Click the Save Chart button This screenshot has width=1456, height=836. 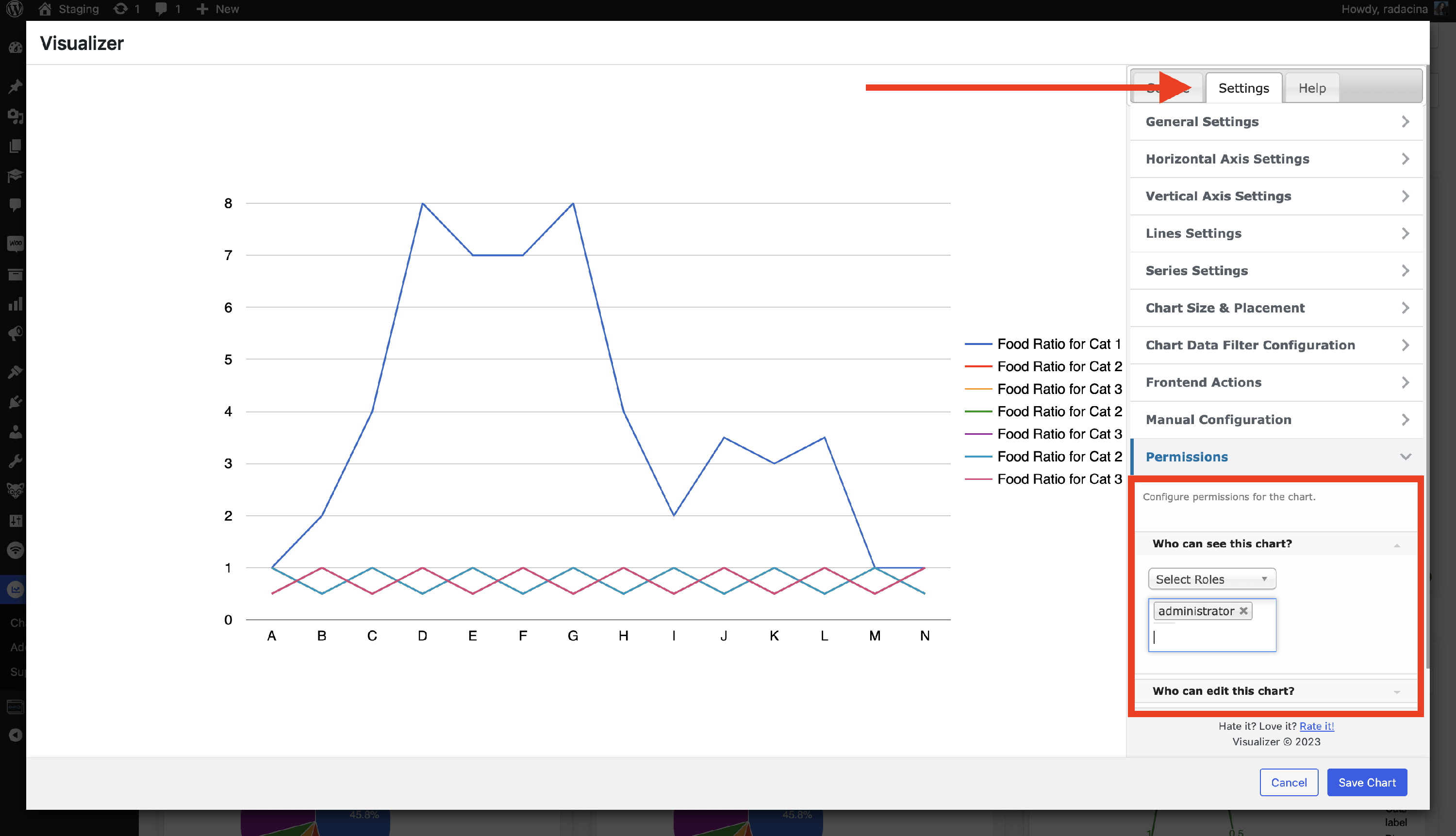(1366, 782)
